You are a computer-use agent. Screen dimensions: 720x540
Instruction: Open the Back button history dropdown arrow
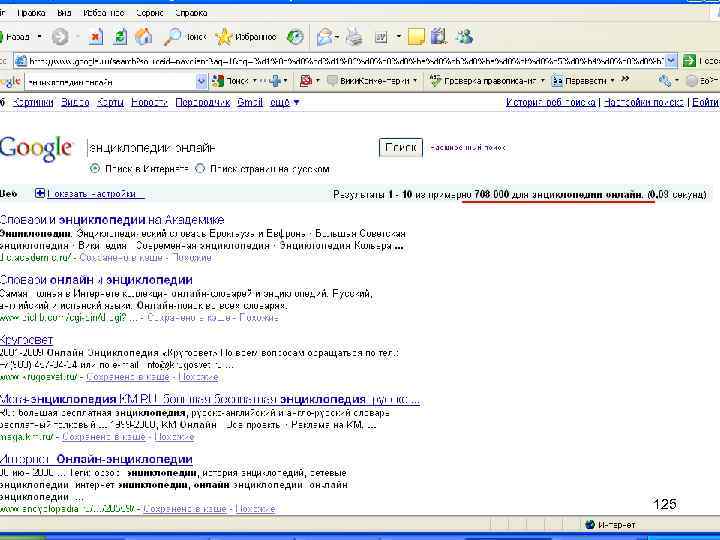[x=40, y=36]
